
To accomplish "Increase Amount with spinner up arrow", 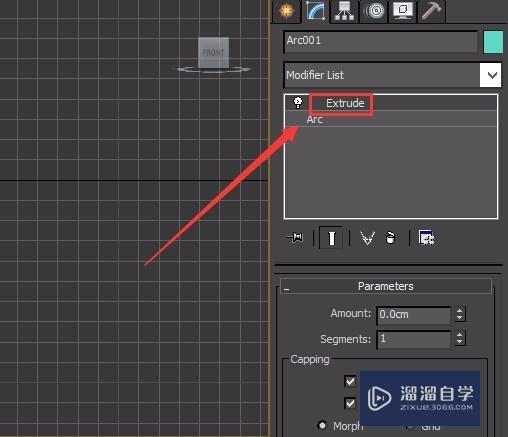I will click(x=460, y=311).
